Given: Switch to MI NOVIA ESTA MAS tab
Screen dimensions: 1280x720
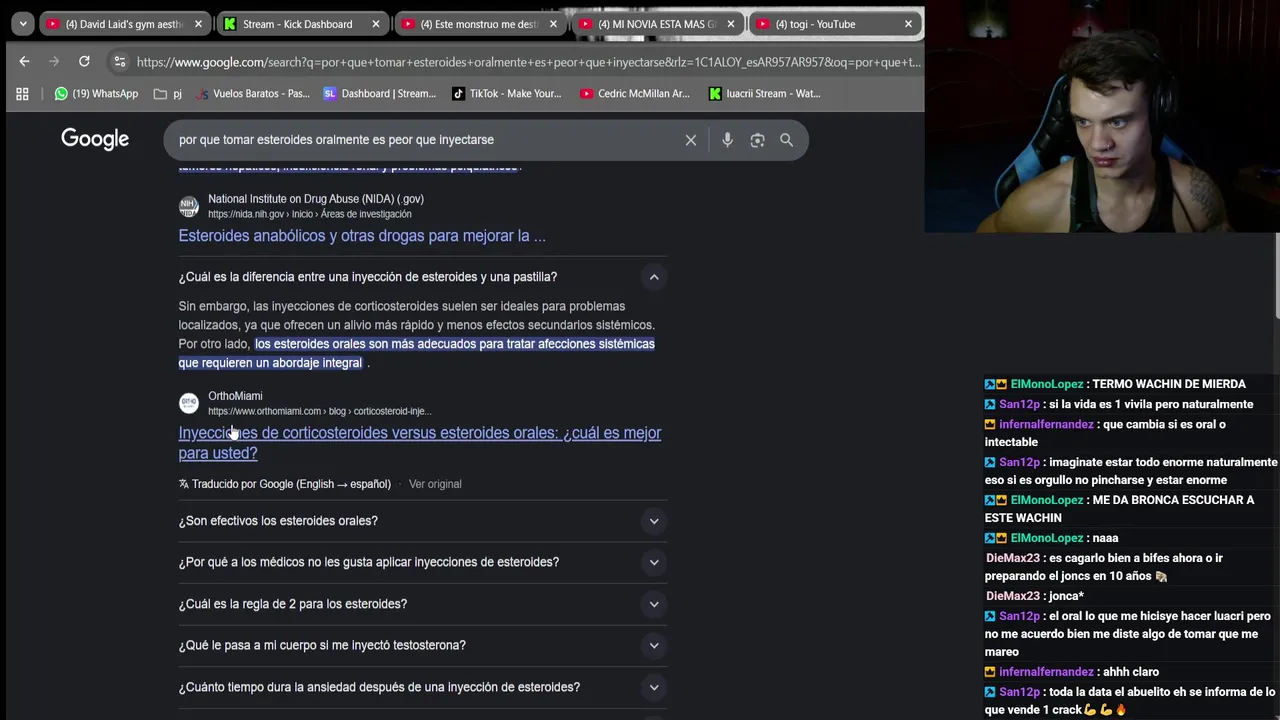Looking at the screenshot, I should click(656, 24).
